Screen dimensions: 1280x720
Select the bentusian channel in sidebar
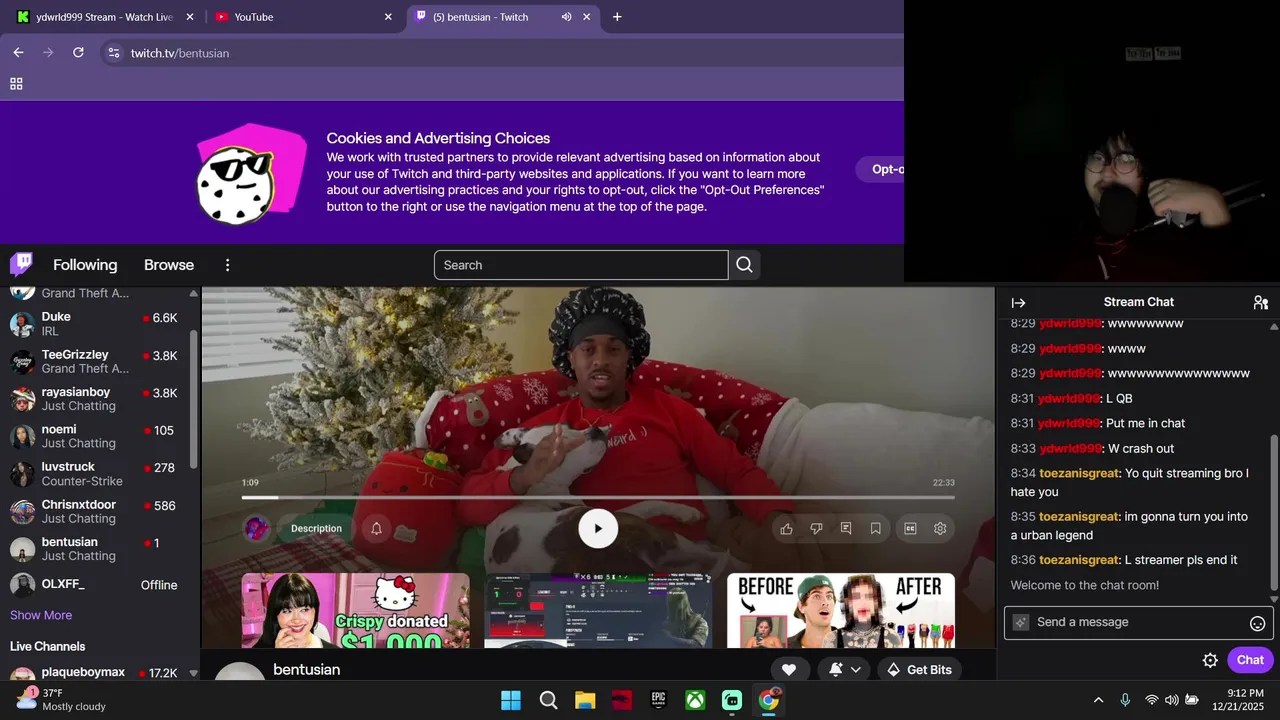[95, 549]
